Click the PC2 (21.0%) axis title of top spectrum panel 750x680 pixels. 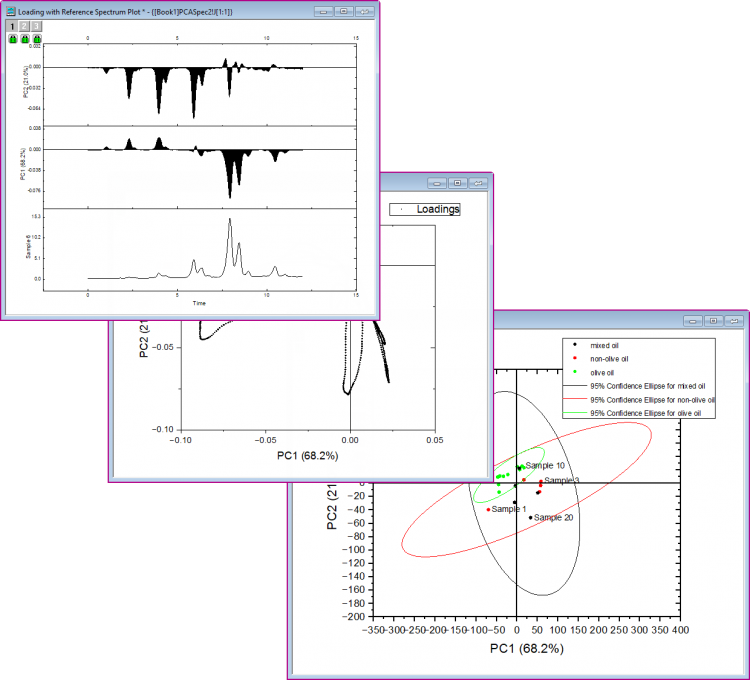coord(25,82)
